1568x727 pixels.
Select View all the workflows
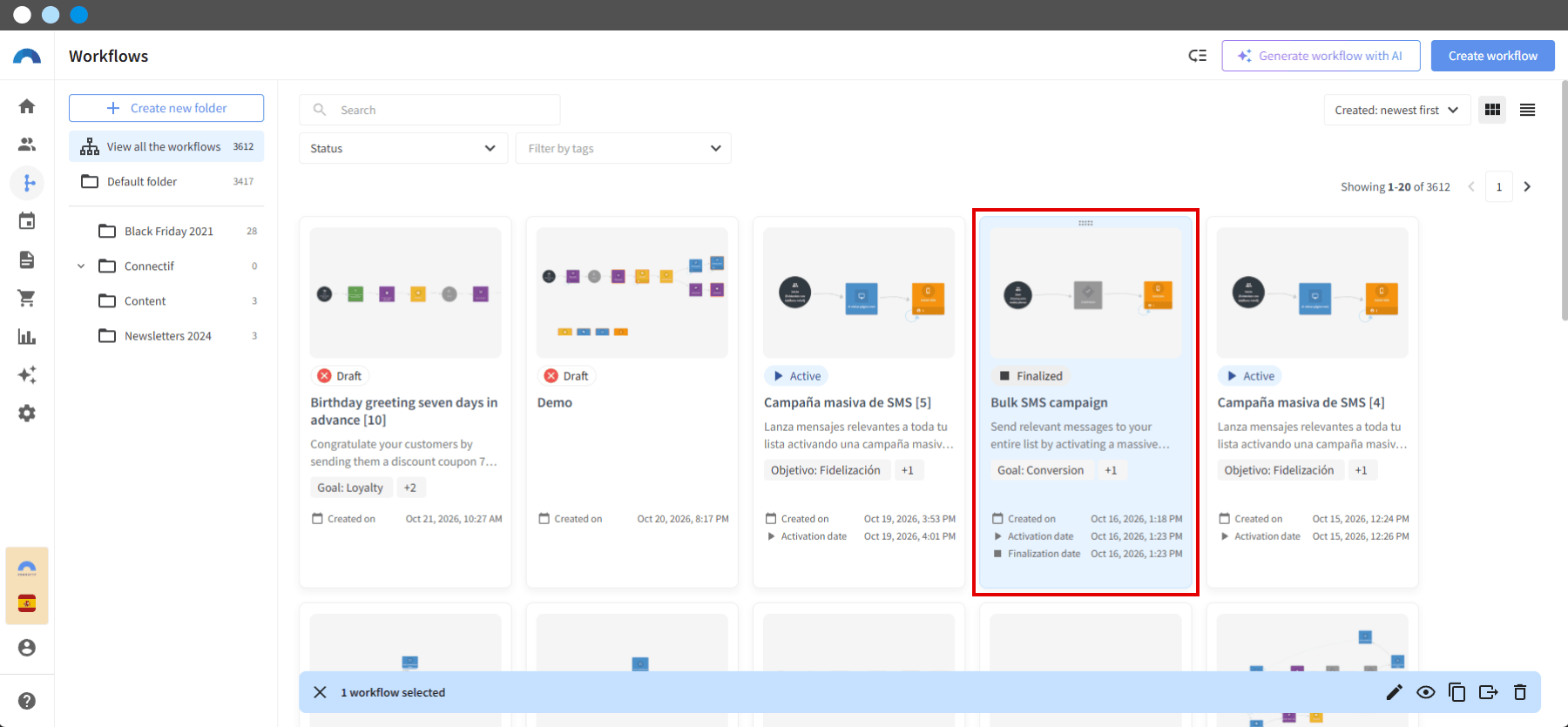tap(166, 146)
